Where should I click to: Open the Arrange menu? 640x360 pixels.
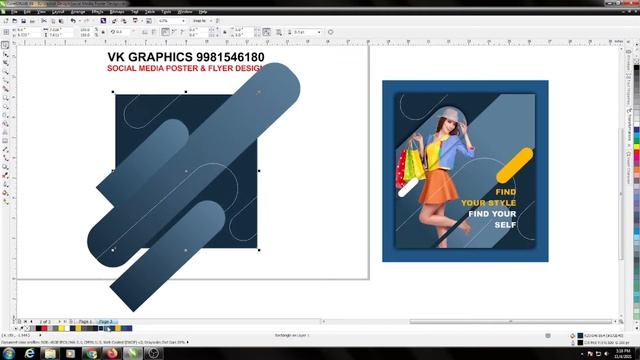tap(78, 12)
